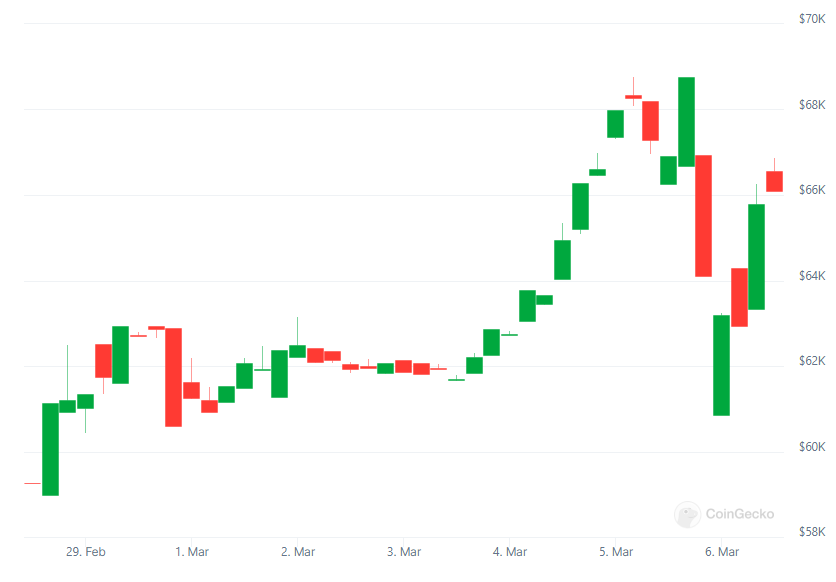Screen dimensions: 836x582
Task: Click the $70K price axis label
Action: [x=811, y=18]
